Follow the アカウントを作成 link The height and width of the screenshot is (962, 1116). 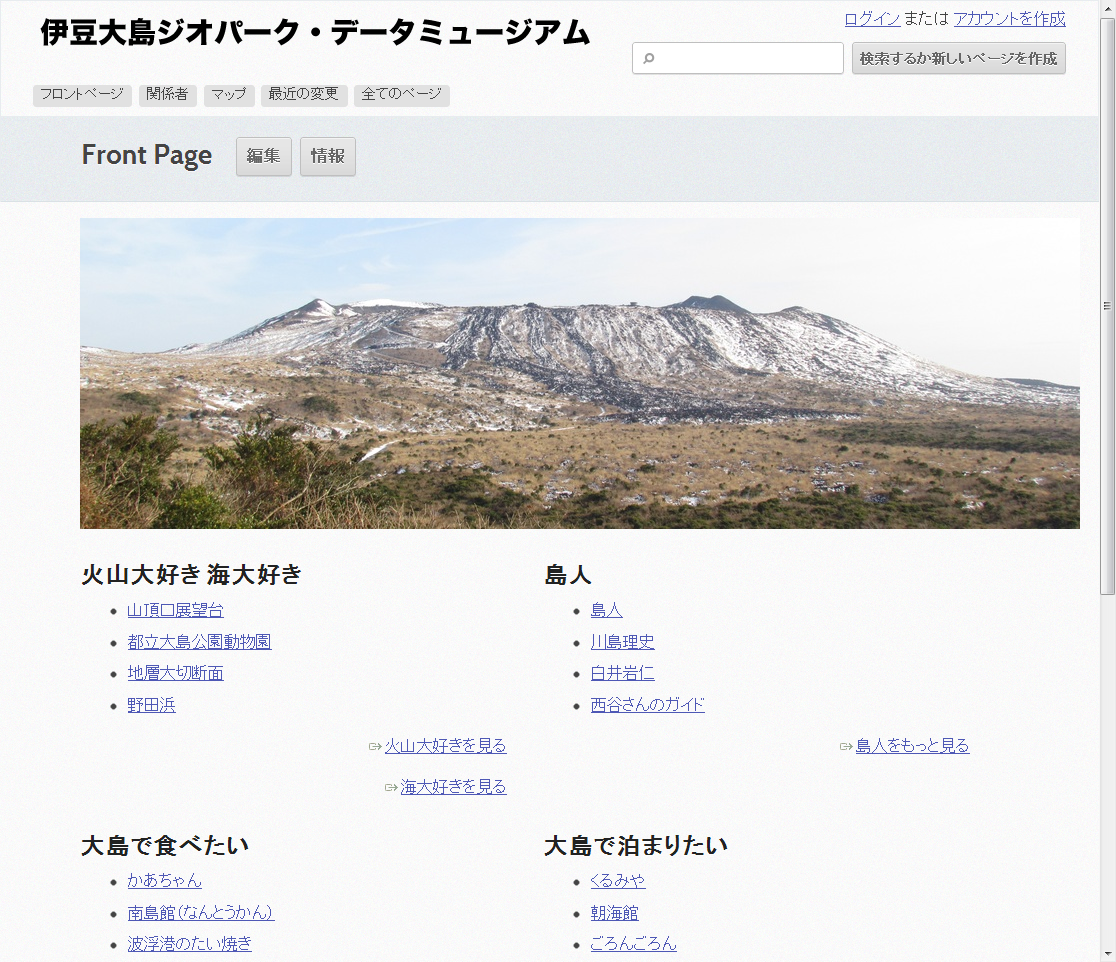pos(1009,19)
